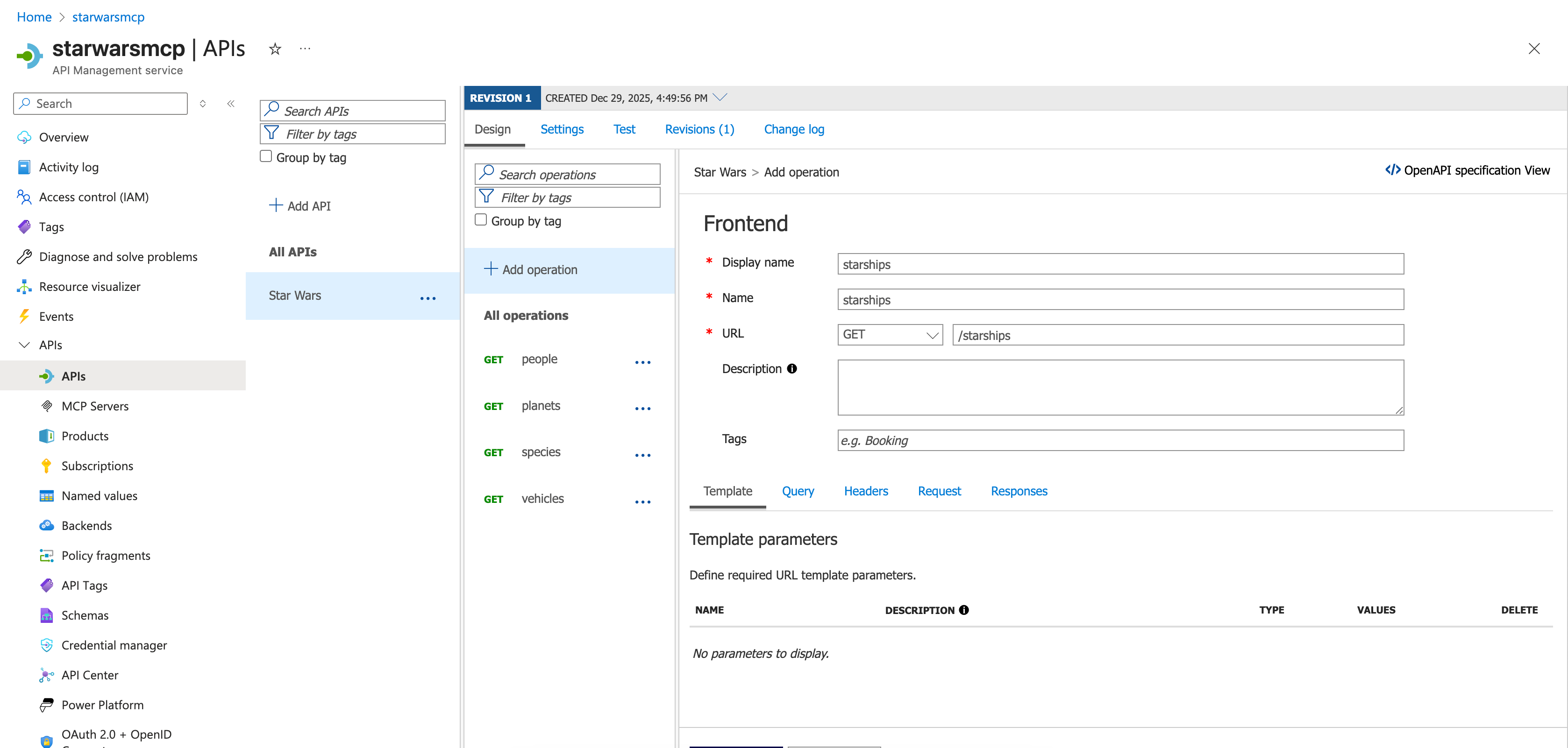Open Activity log in the sidebar
The height and width of the screenshot is (748, 1568).
69,167
